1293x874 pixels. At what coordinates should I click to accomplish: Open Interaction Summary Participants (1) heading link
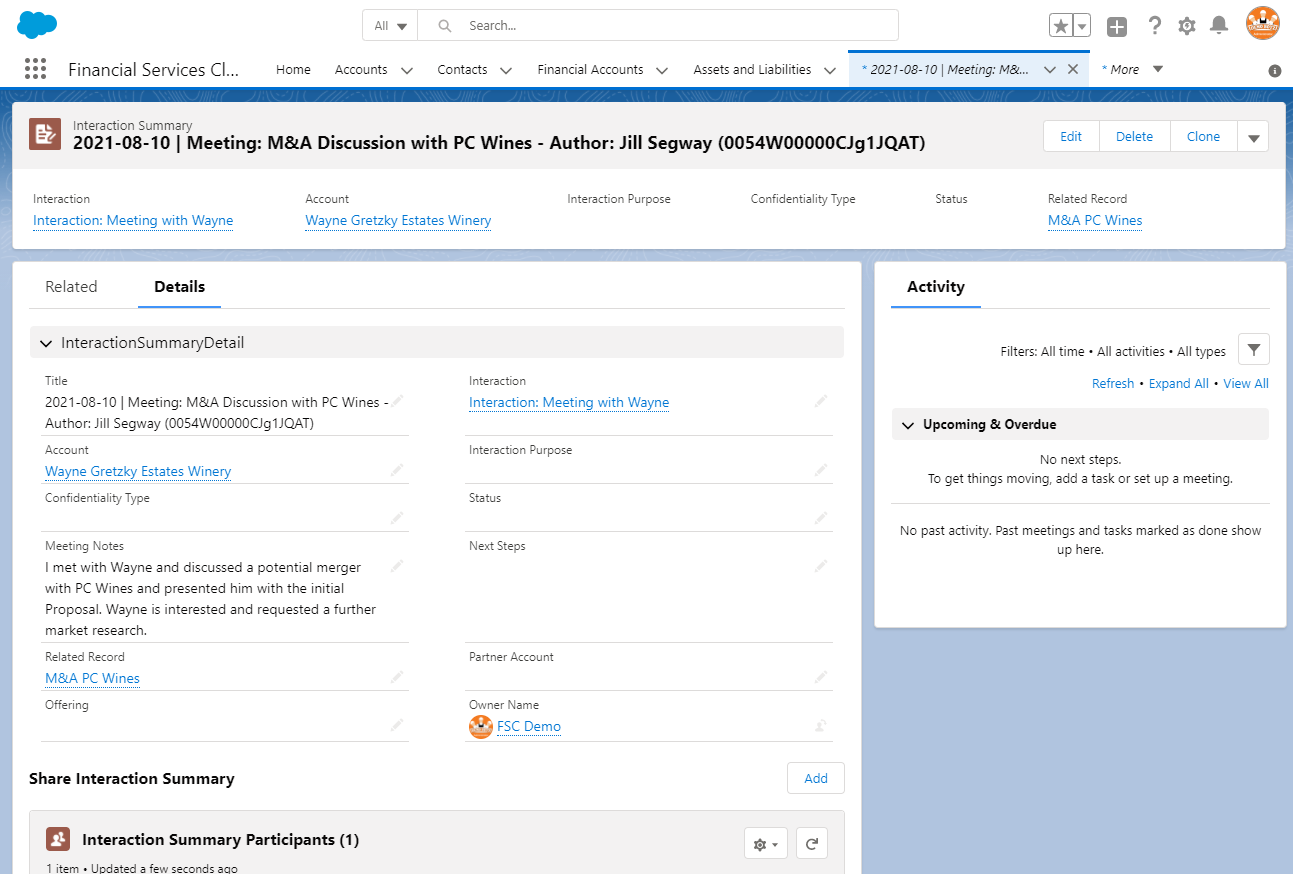tap(220, 840)
